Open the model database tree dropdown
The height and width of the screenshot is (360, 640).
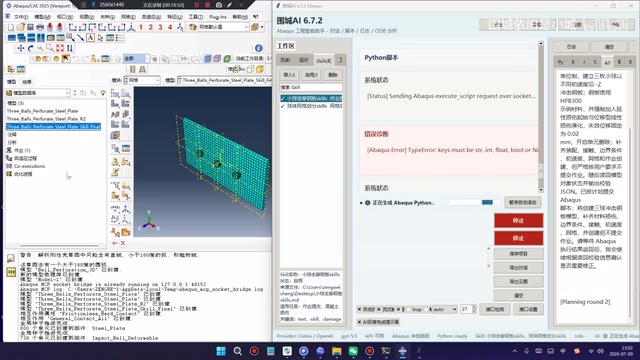point(38,93)
